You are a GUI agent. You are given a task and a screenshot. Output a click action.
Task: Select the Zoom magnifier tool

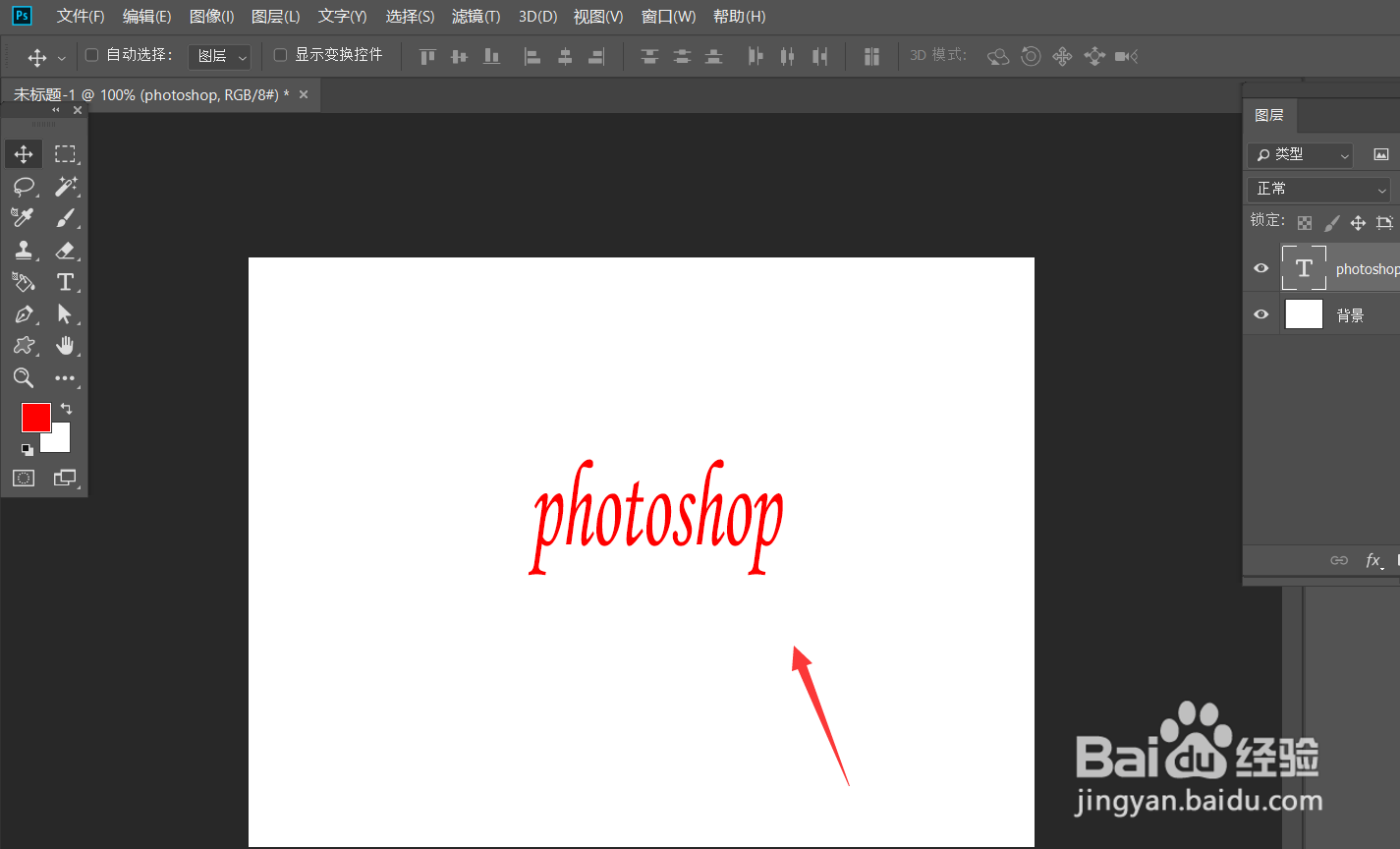24,378
